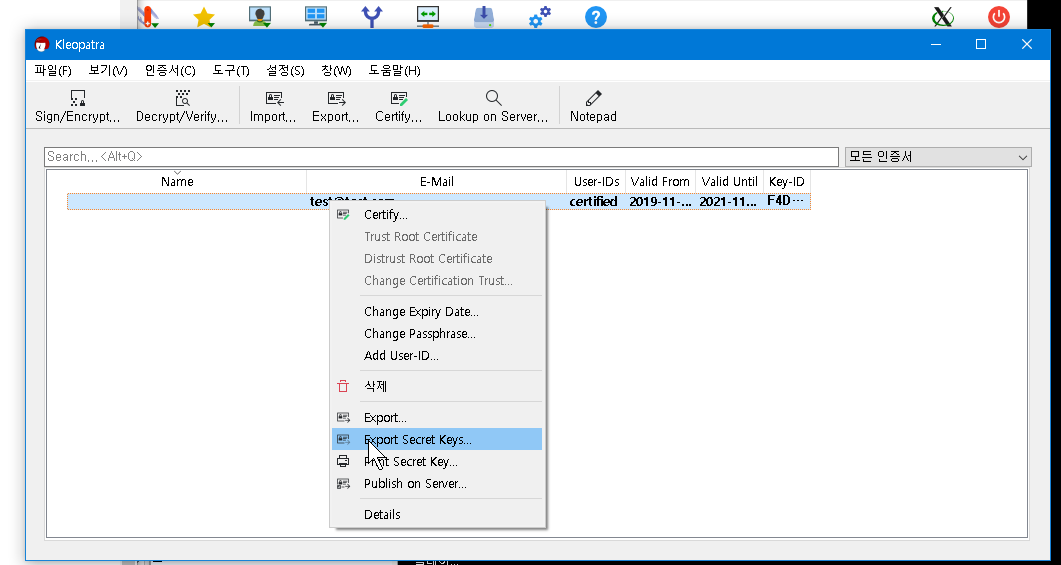Click the blue gears settings icon in background window
The image size is (1061, 565).
[x=540, y=16]
